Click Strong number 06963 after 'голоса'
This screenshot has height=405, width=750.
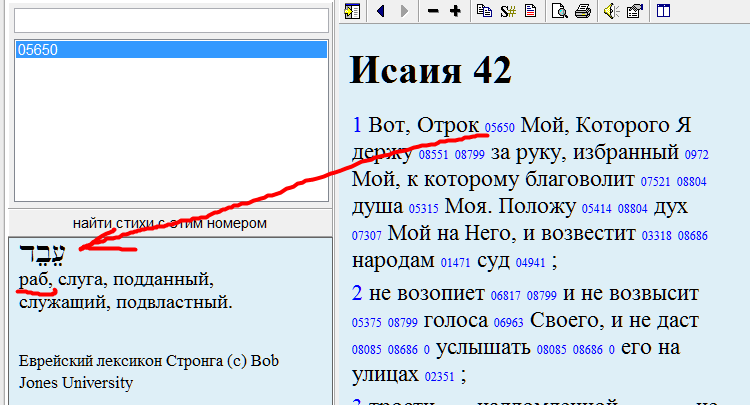click(508, 323)
